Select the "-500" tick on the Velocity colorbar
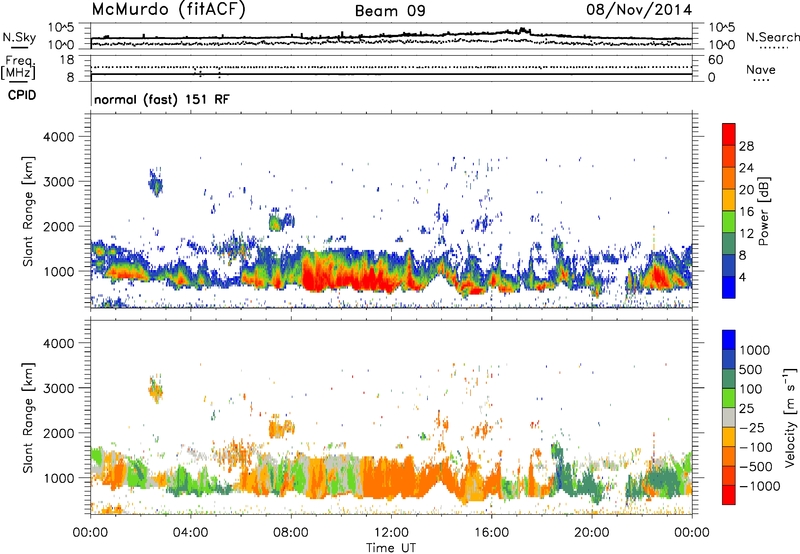800x554 pixels. (757, 467)
